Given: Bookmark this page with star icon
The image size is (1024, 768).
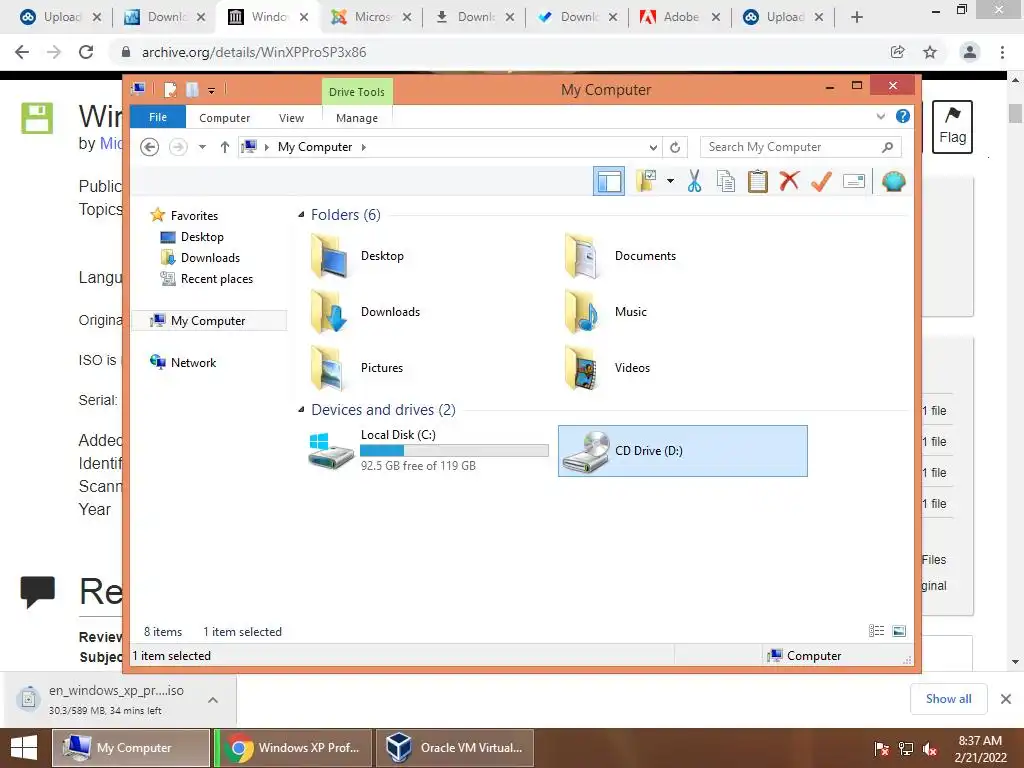Looking at the screenshot, I should tap(930, 52).
